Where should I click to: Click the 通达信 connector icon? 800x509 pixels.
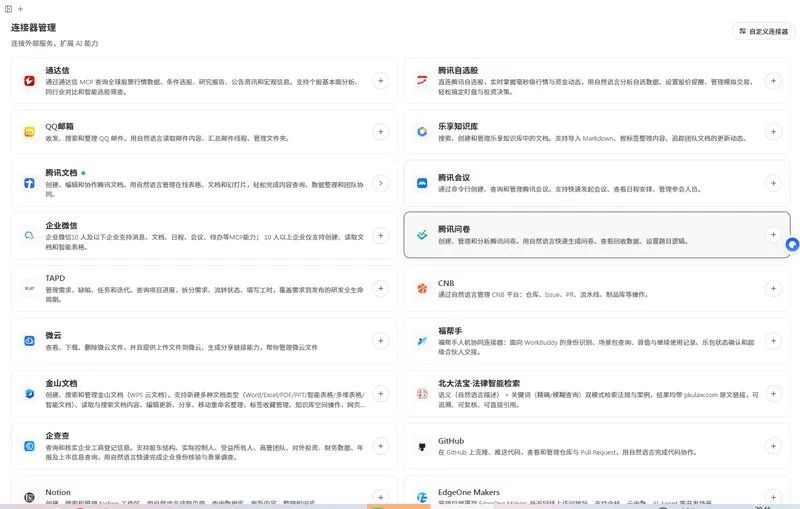coord(30,81)
